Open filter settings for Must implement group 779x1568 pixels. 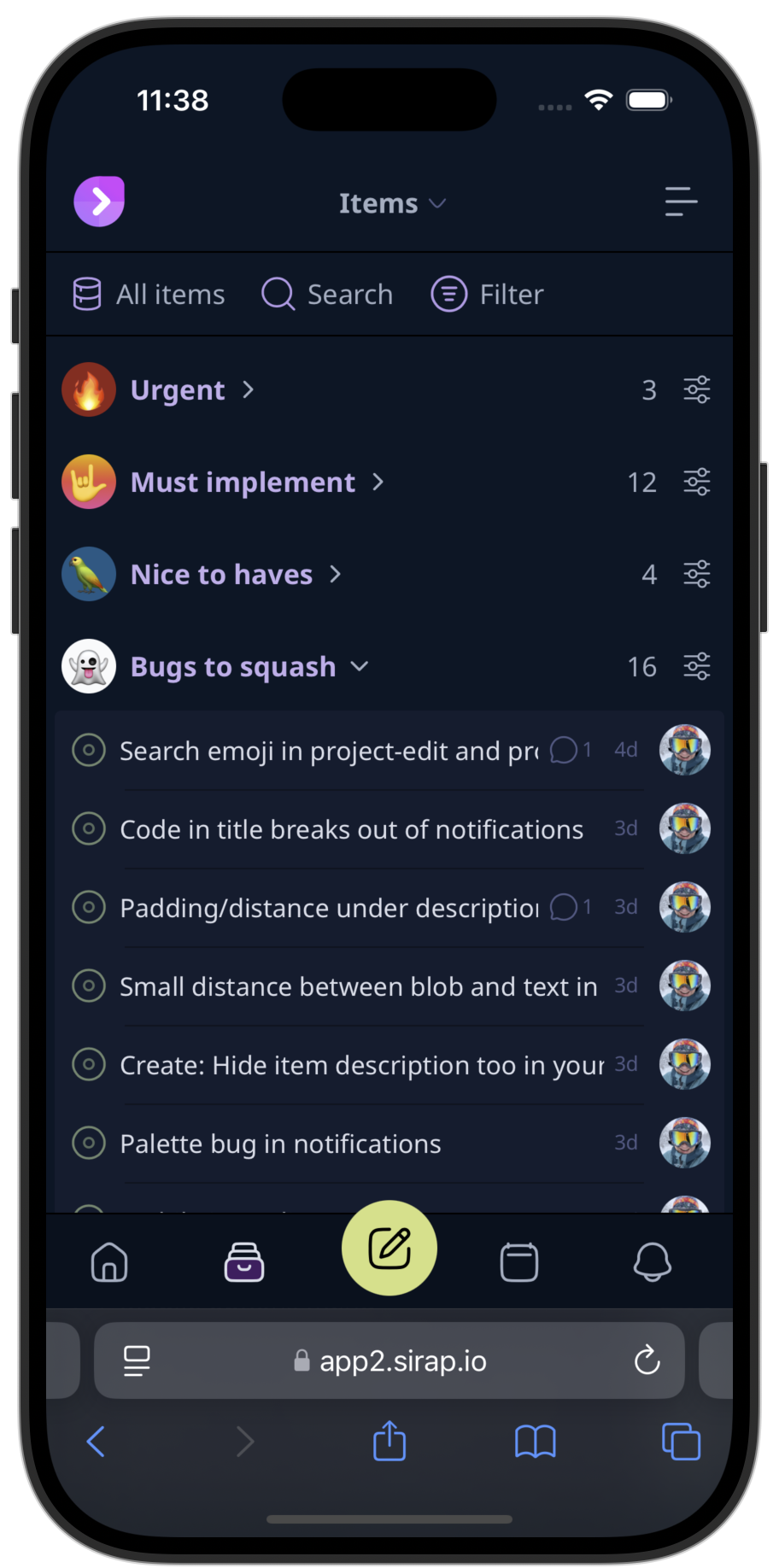point(697,482)
